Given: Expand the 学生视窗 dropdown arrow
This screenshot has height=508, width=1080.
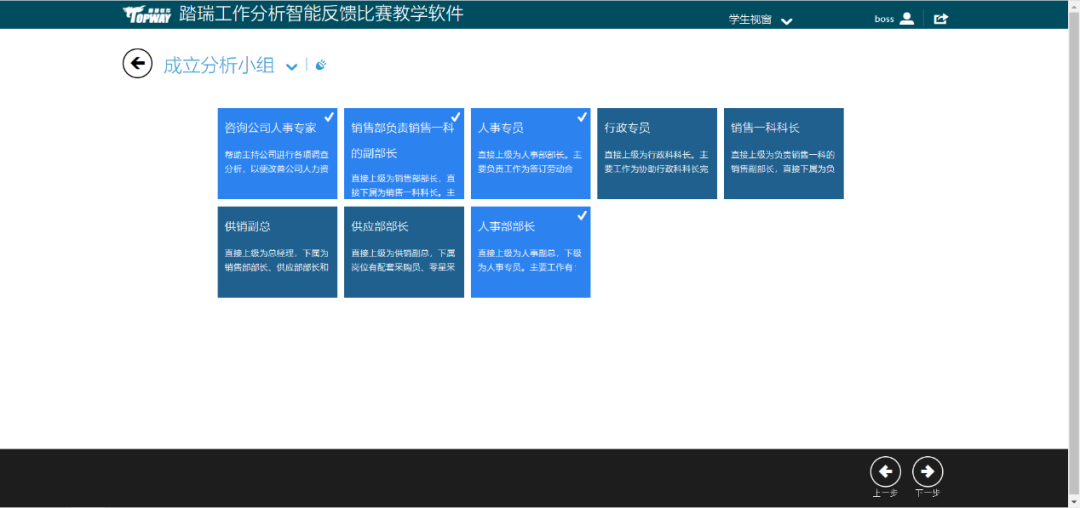Looking at the screenshot, I should click(x=786, y=21).
